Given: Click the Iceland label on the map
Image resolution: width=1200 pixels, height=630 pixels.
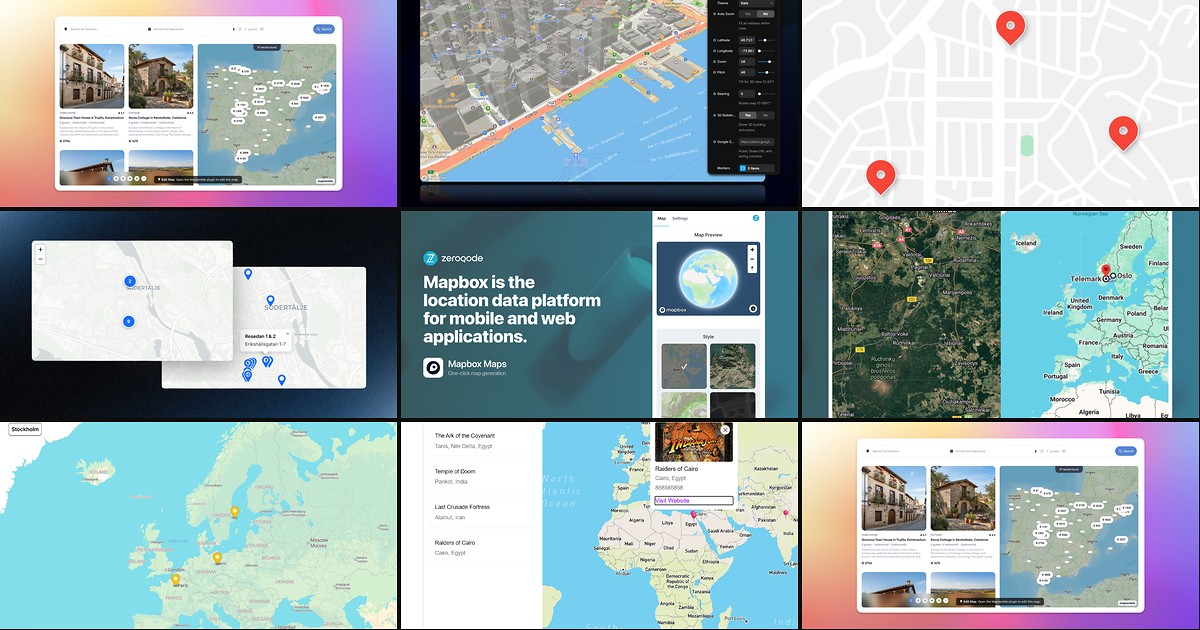Looking at the screenshot, I should [x=1026, y=243].
